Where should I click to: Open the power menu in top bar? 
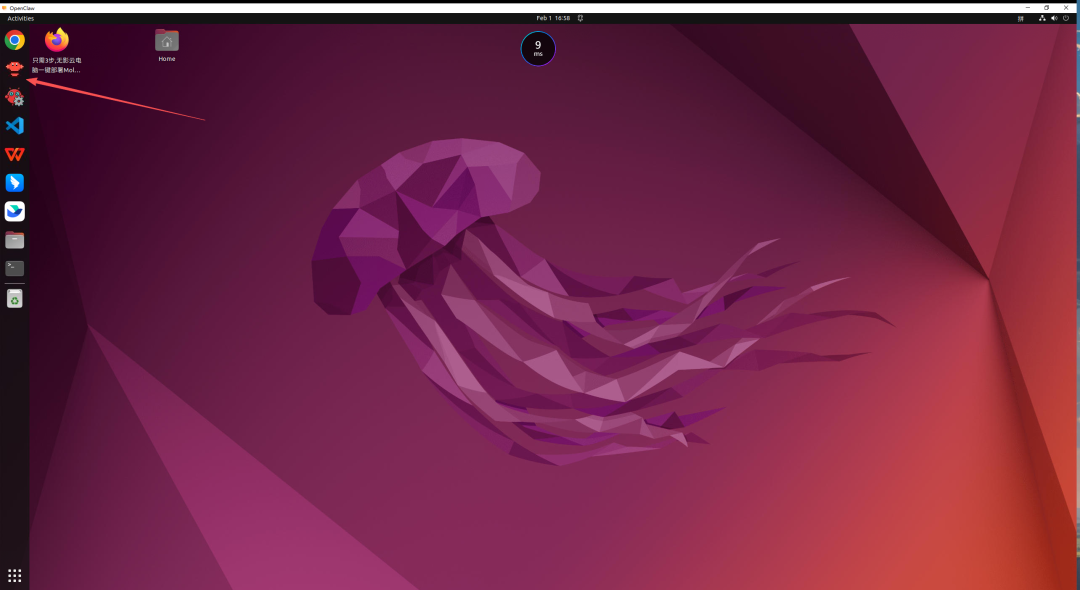point(1066,18)
